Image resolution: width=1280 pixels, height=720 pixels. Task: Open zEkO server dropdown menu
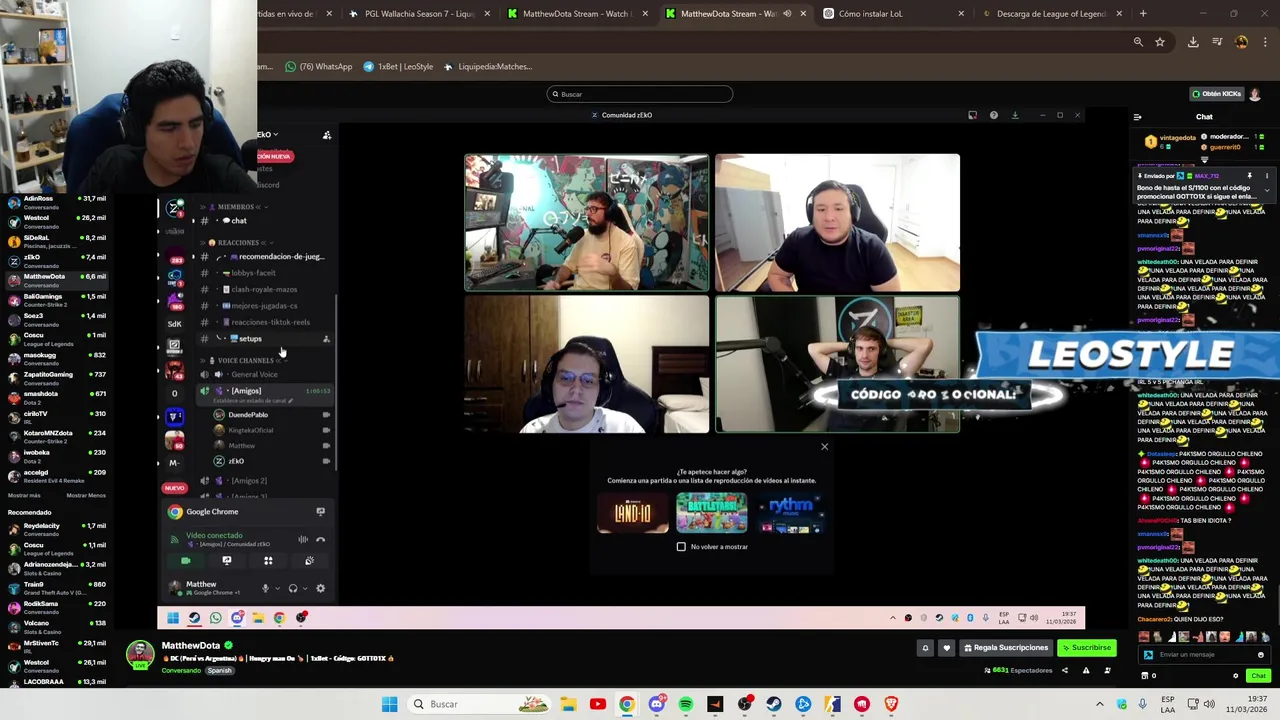pyautogui.click(x=268, y=134)
